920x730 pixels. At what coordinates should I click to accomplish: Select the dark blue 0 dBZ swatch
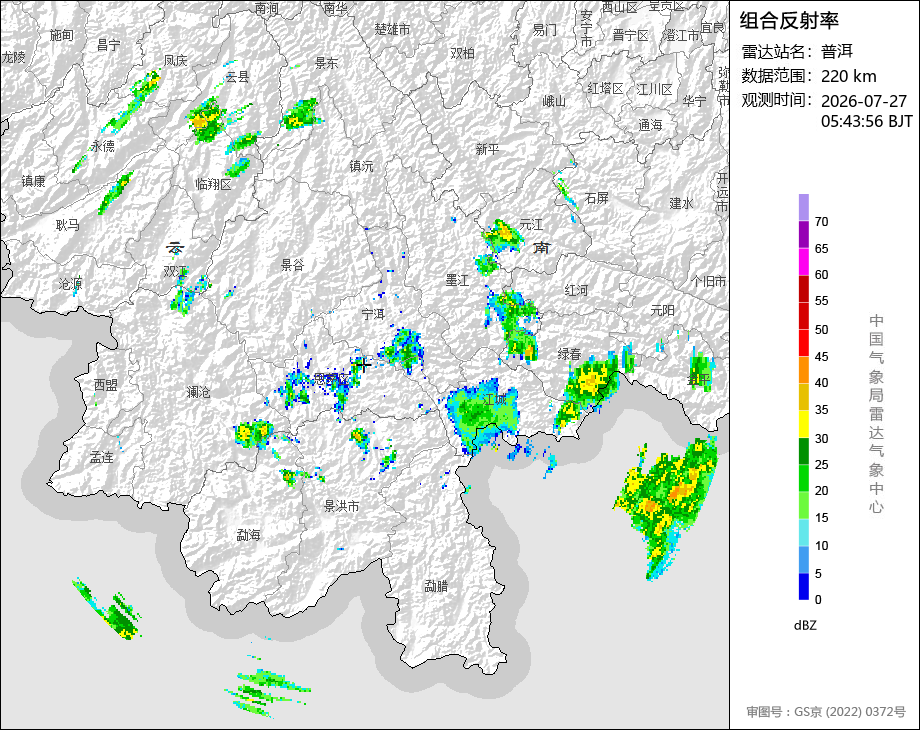coord(804,586)
